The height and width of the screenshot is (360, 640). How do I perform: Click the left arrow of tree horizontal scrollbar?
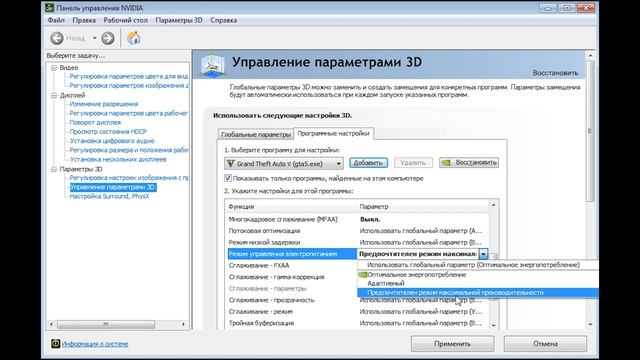pos(51,324)
